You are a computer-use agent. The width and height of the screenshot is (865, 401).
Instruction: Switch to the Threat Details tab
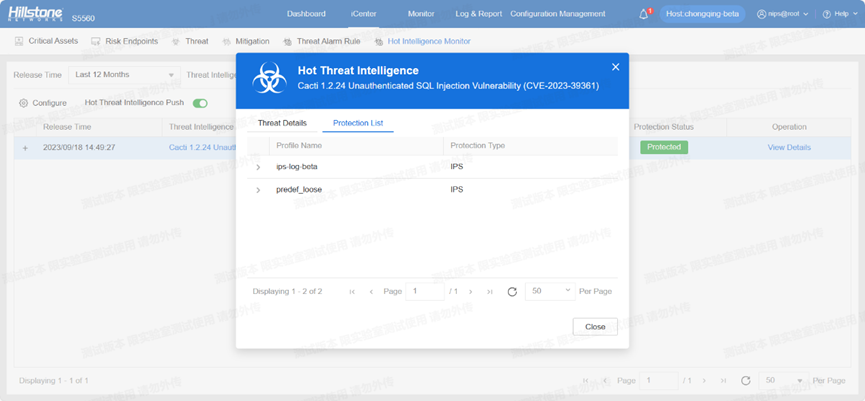click(x=282, y=123)
